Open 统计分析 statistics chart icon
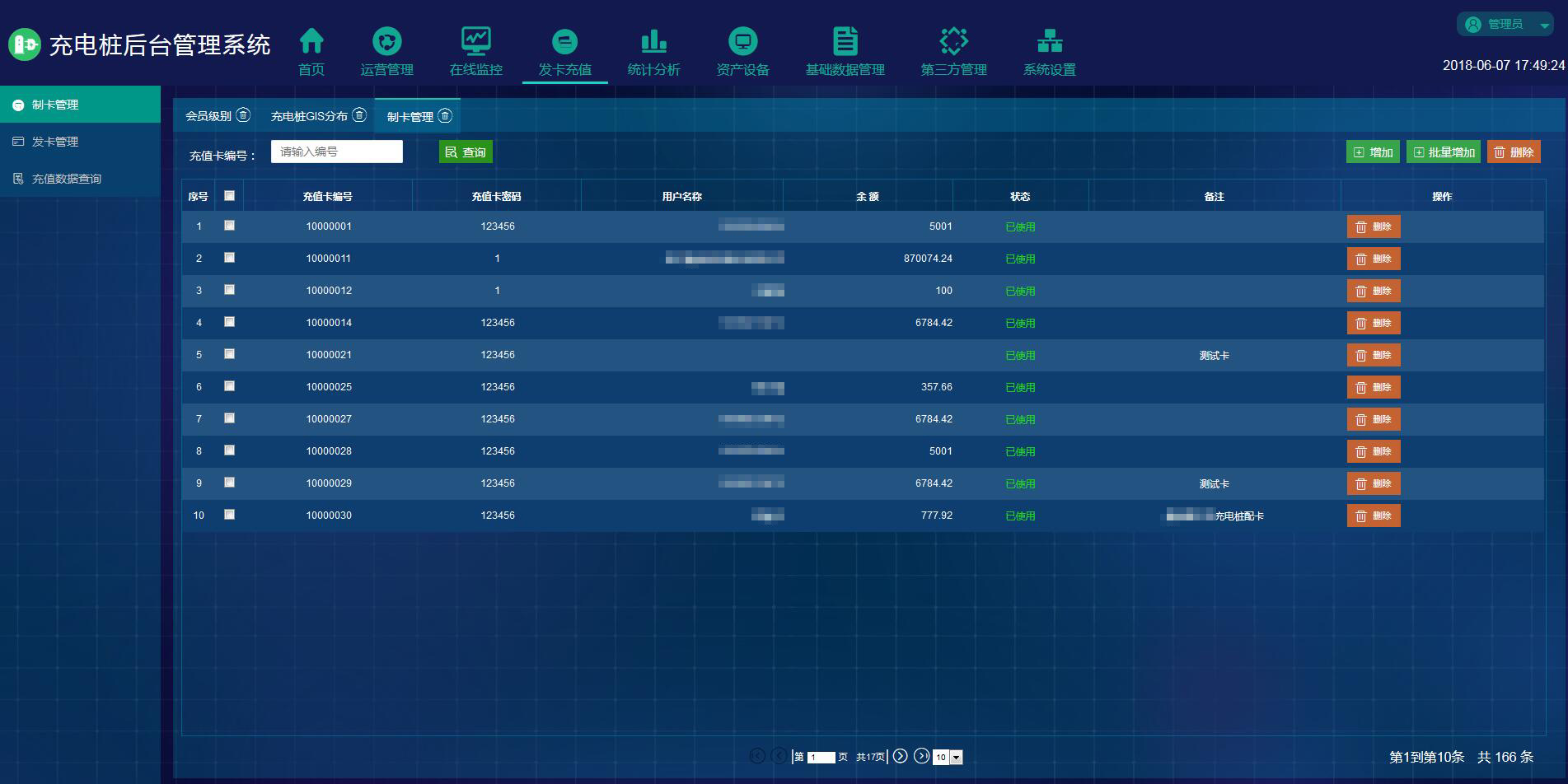 (653, 41)
